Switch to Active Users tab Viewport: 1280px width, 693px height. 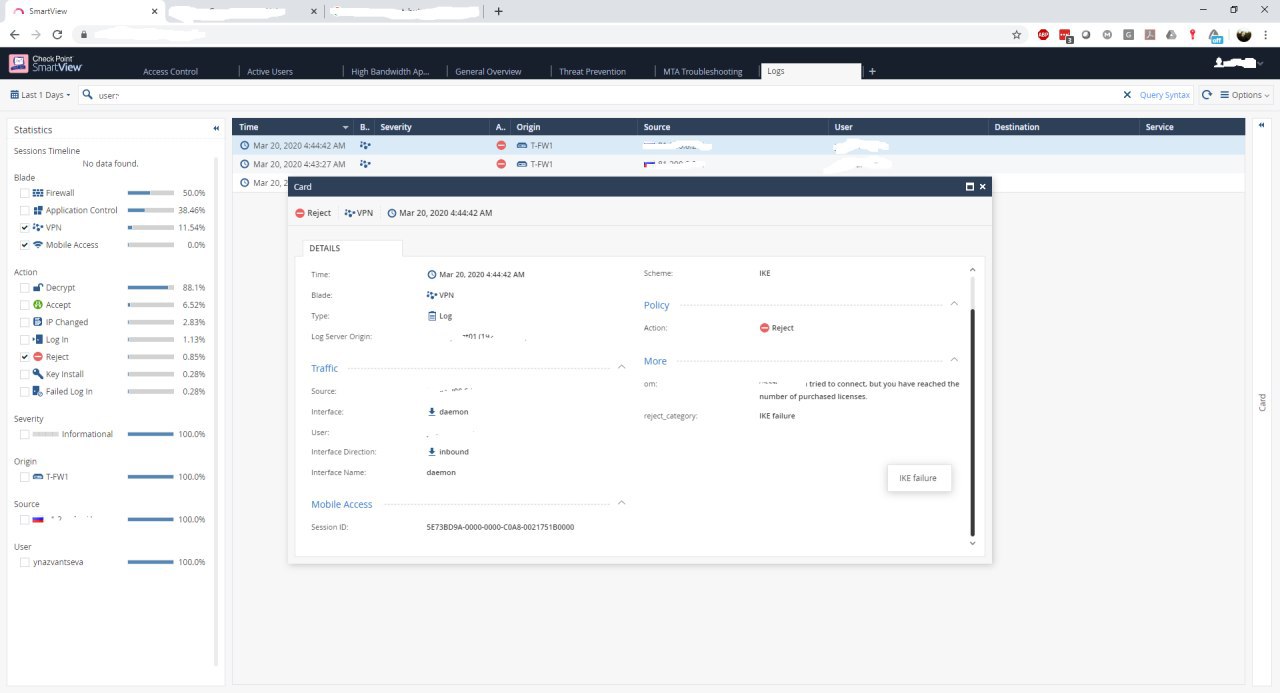click(270, 72)
